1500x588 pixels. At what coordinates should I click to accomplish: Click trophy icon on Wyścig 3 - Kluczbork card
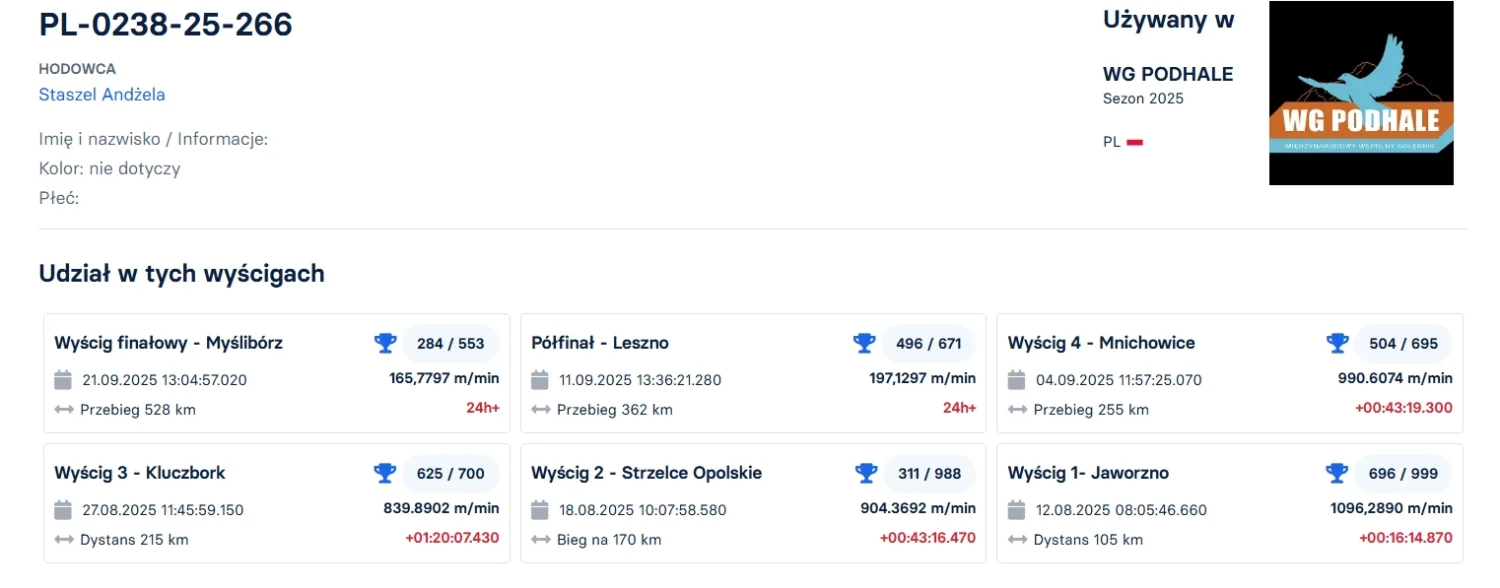click(385, 473)
